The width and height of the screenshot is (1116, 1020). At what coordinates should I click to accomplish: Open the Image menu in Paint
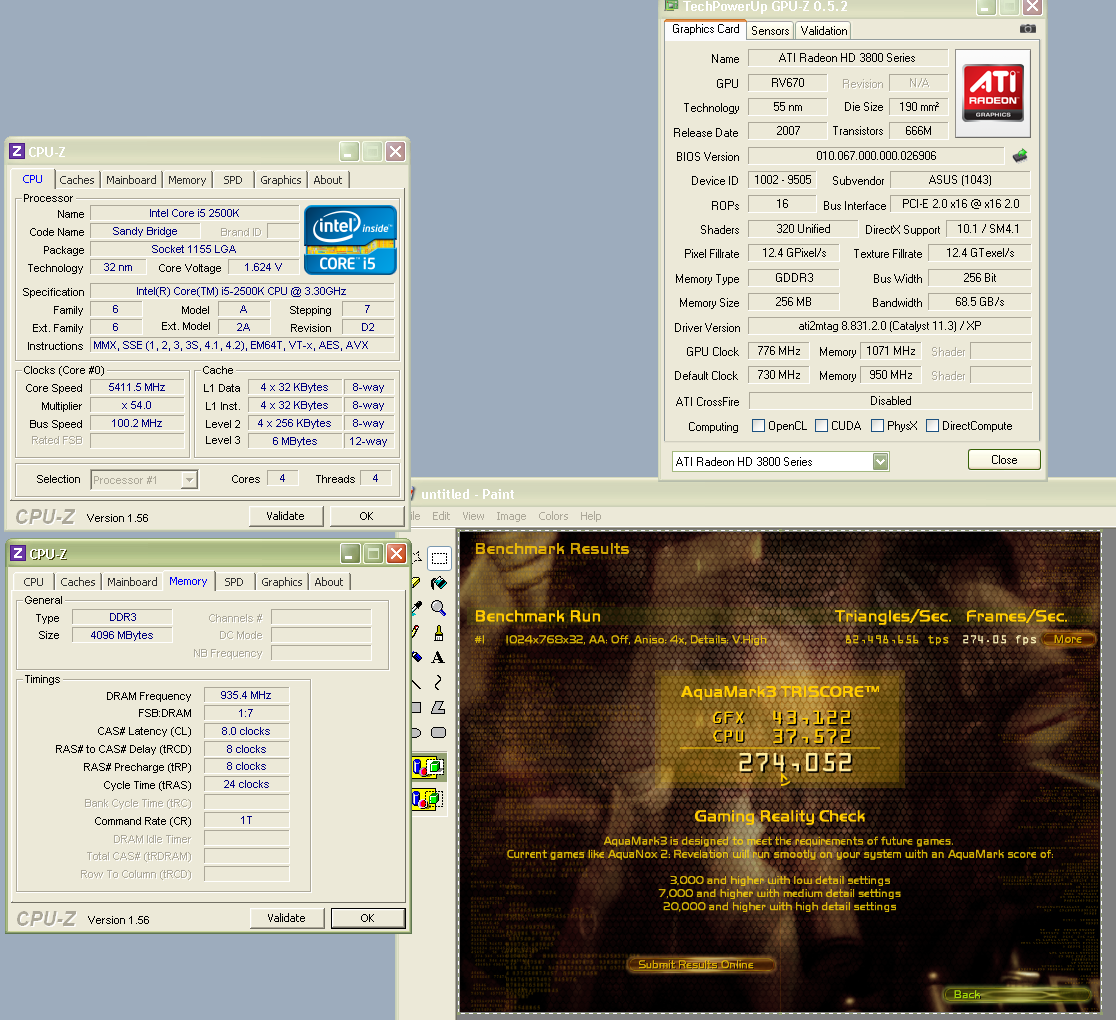click(x=511, y=516)
